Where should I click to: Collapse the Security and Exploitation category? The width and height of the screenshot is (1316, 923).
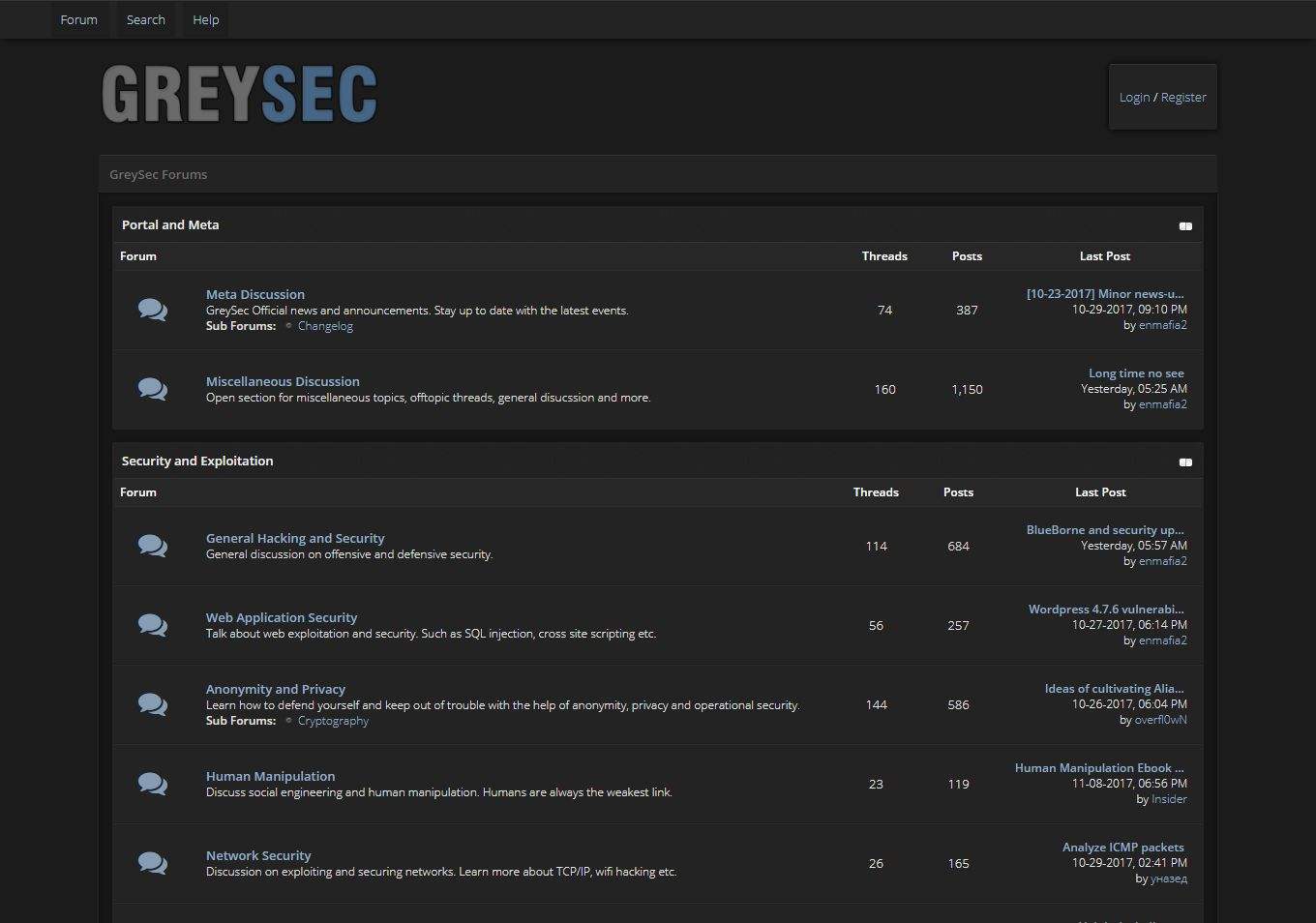(x=1185, y=461)
